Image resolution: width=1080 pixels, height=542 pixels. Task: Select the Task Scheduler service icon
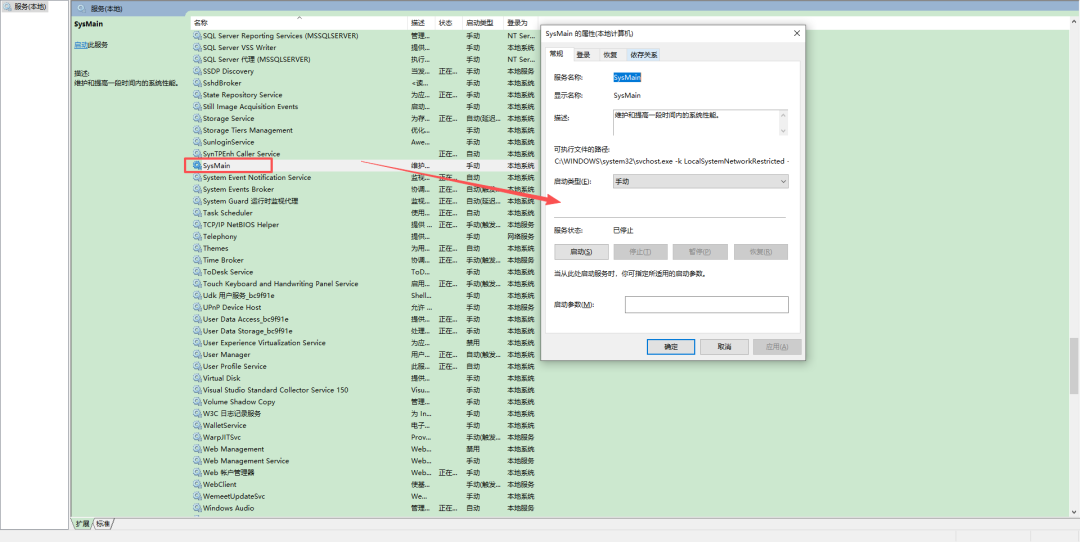click(x=197, y=213)
